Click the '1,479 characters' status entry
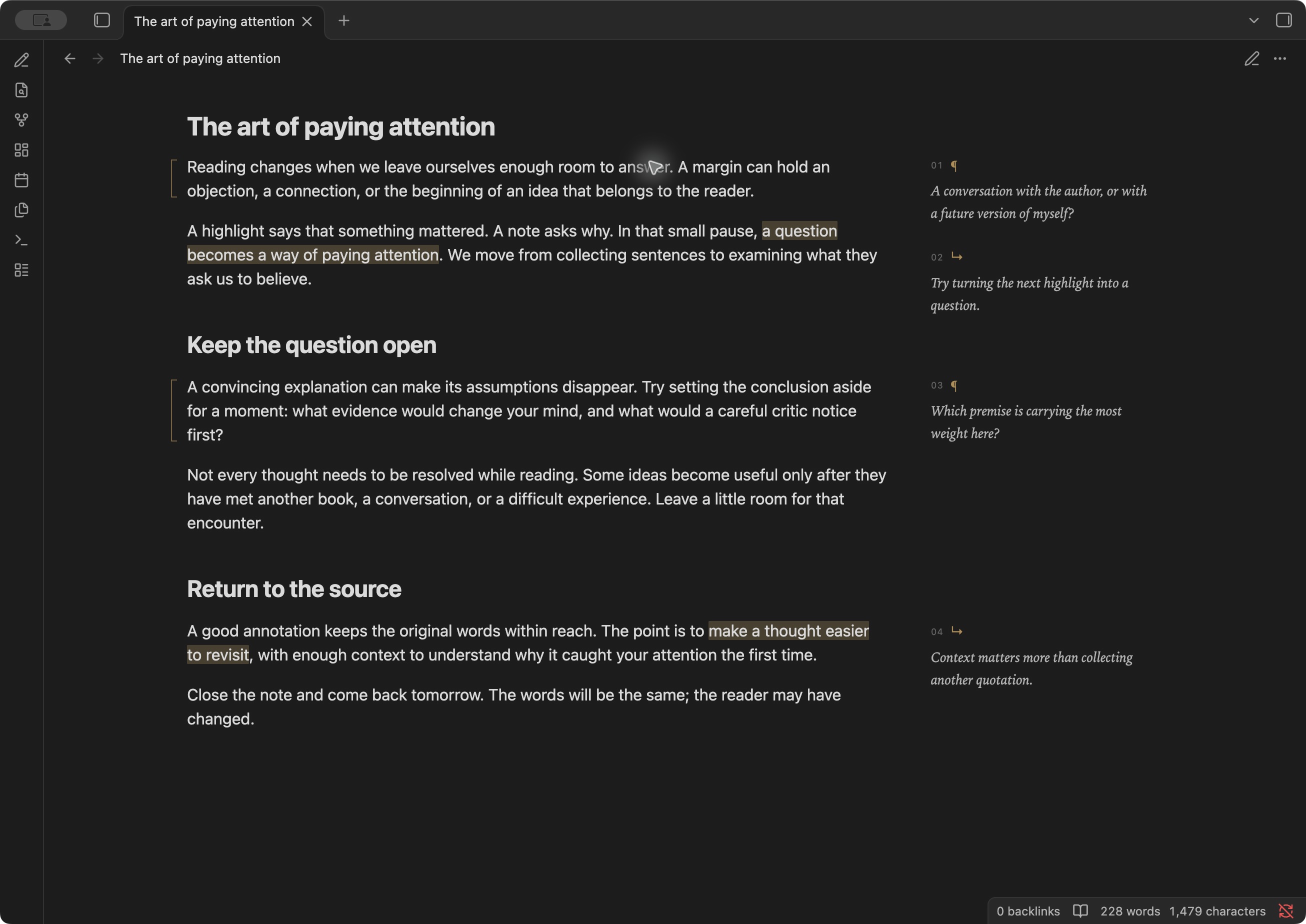 (1217, 911)
